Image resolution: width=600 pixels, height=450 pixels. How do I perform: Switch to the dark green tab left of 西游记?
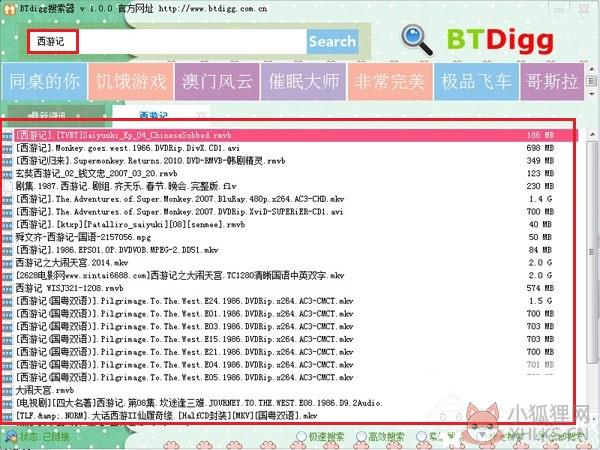click(x=56, y=114)
